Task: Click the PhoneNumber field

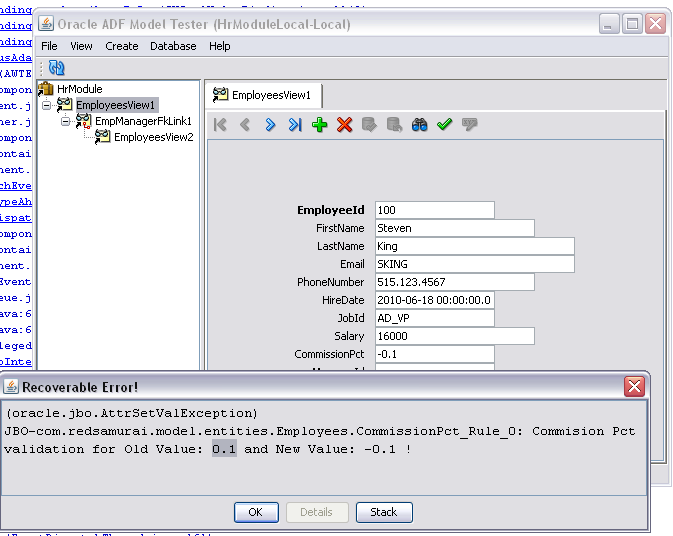Action: 455,282
